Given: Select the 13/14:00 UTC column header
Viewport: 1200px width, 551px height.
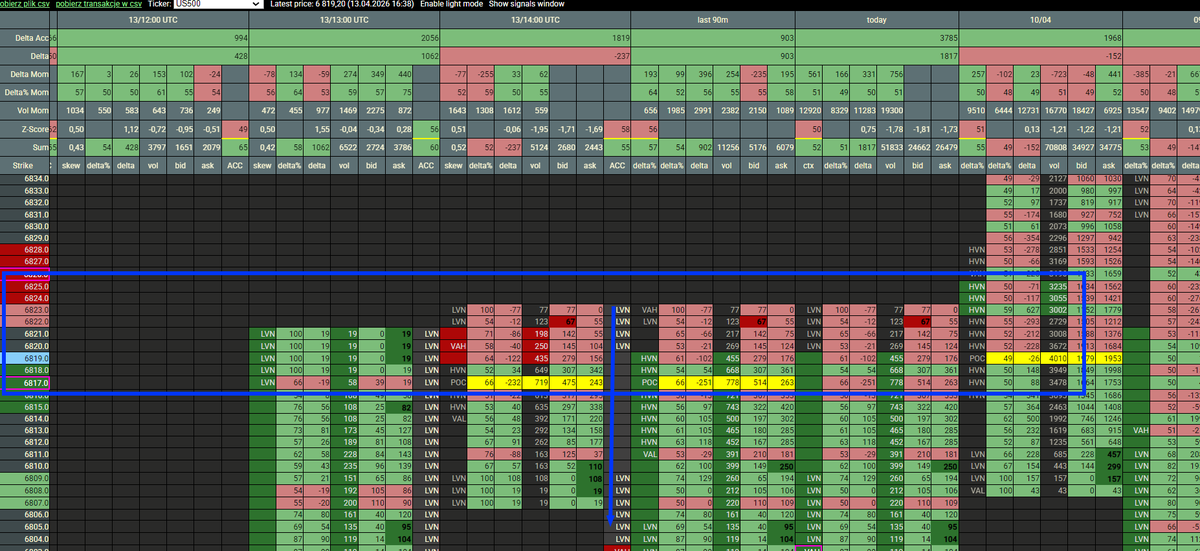Looking at the screenshot, I should point(535,19).
